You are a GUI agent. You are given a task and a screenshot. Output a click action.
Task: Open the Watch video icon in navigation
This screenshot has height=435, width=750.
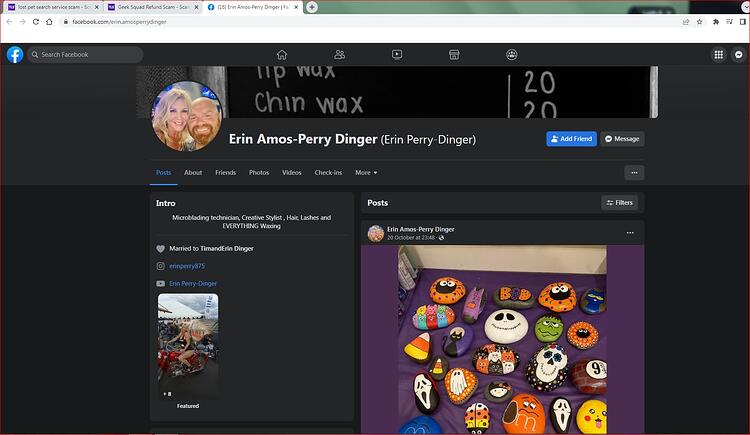397,55
